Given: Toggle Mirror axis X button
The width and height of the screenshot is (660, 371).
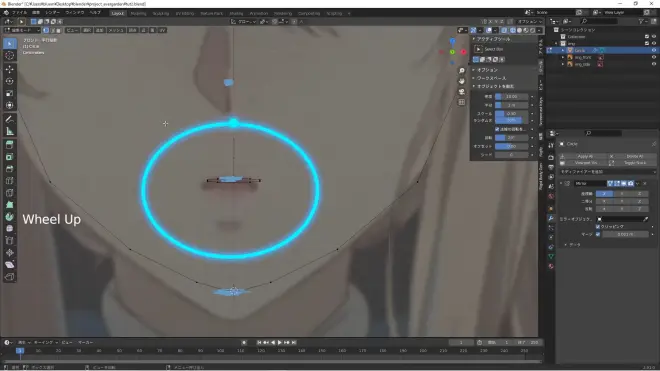Looking at the screenshot, I should tap(604, 194).
